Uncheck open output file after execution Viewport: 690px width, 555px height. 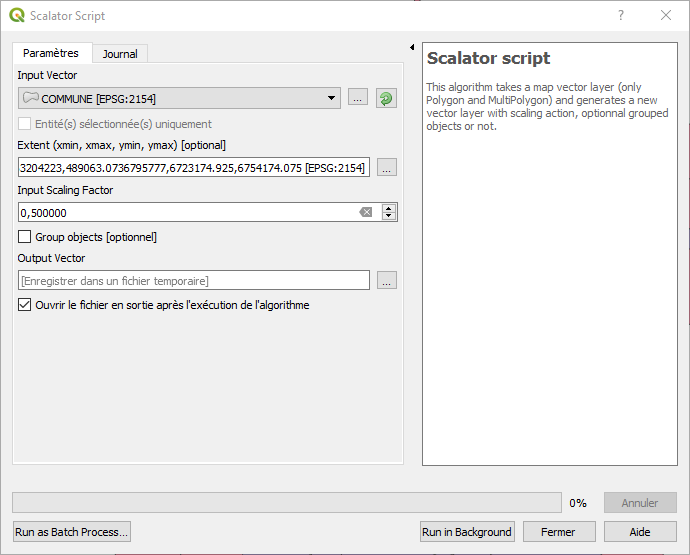point(25,305)
